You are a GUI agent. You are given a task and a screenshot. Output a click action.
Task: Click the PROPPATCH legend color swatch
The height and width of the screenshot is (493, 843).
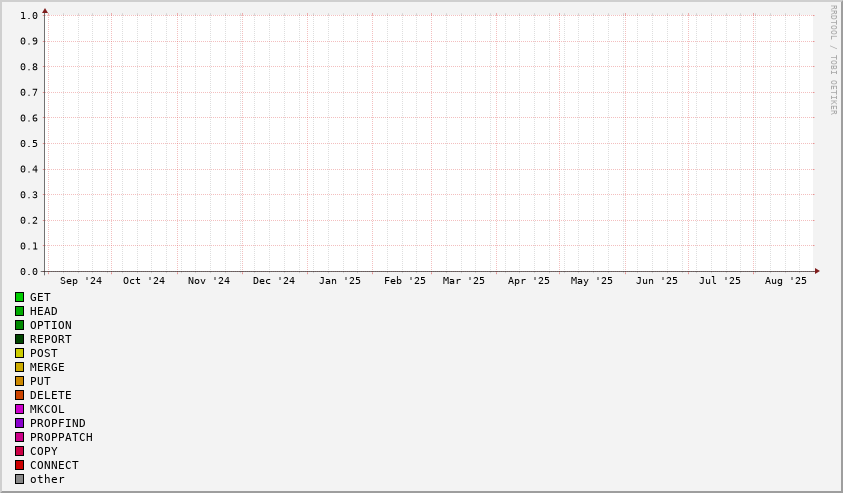pos(19,437)
